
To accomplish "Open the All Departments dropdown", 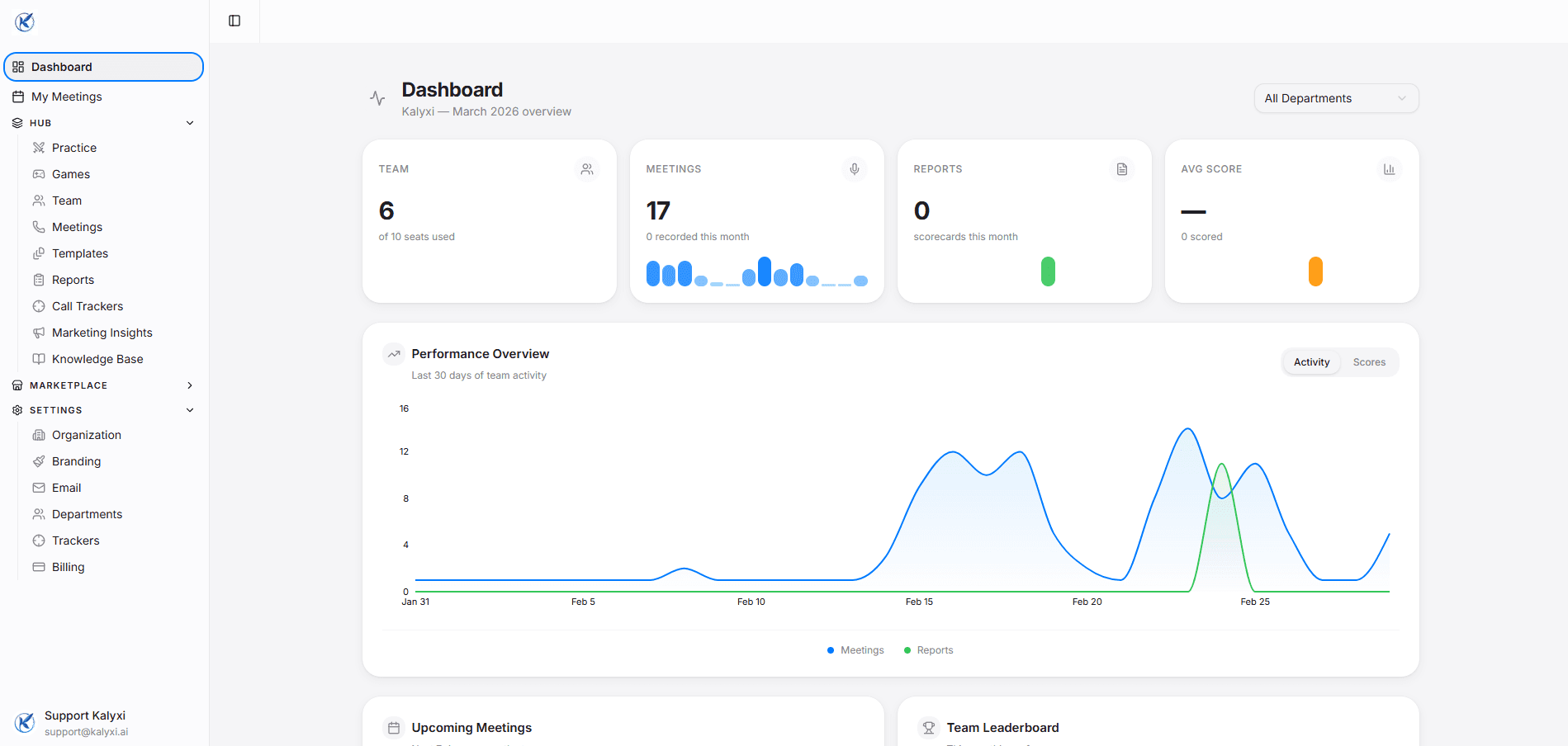I will (x=1335, y=98).
